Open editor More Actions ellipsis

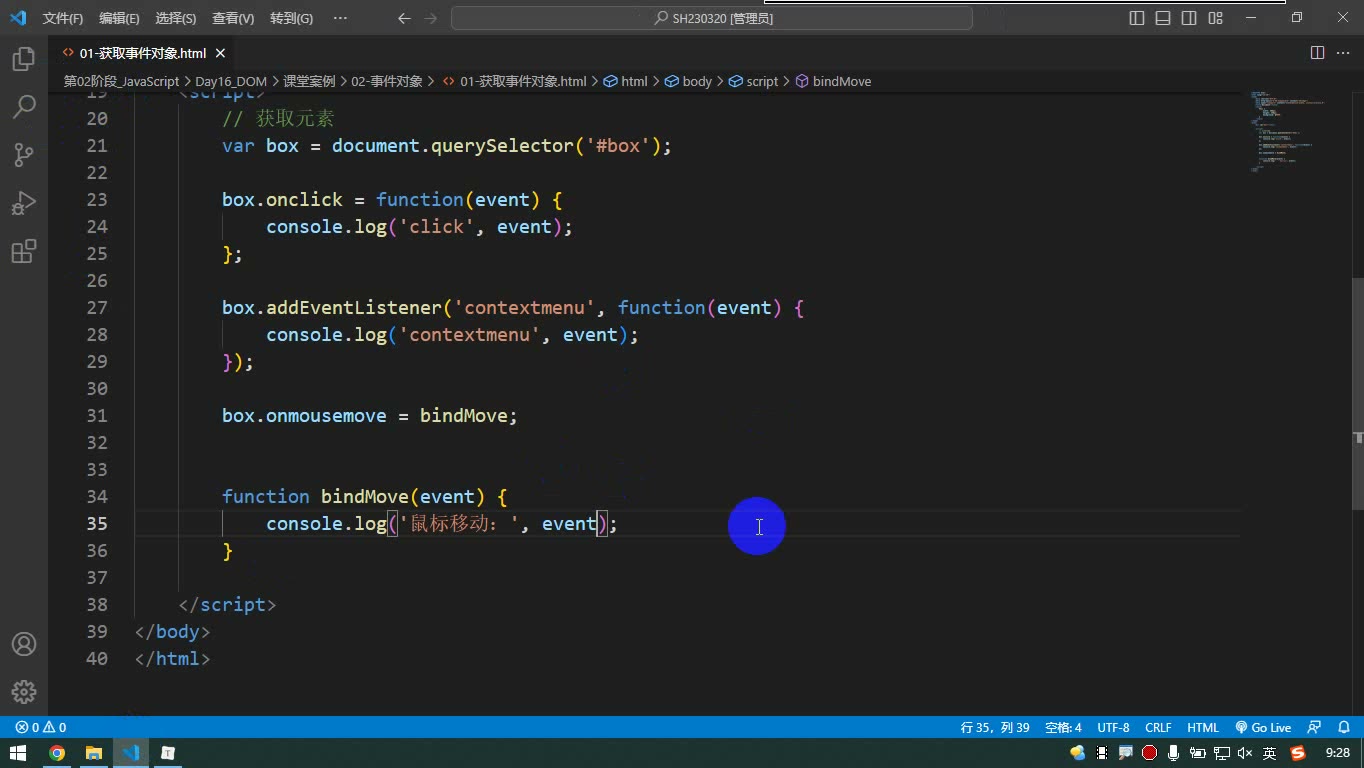point(1343,53)
